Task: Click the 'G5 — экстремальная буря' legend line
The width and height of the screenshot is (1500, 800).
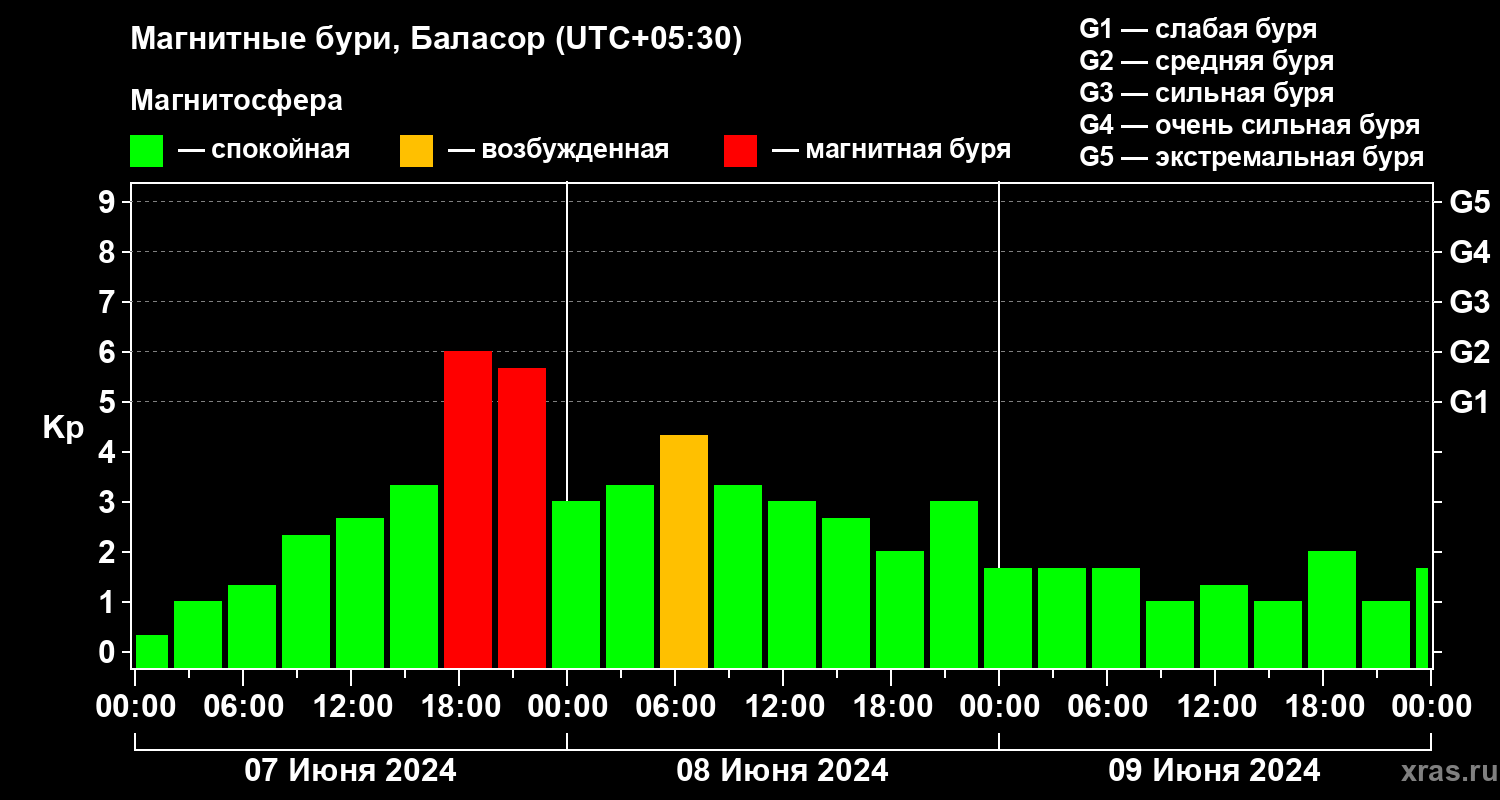Action: (x=1252, y=158)
